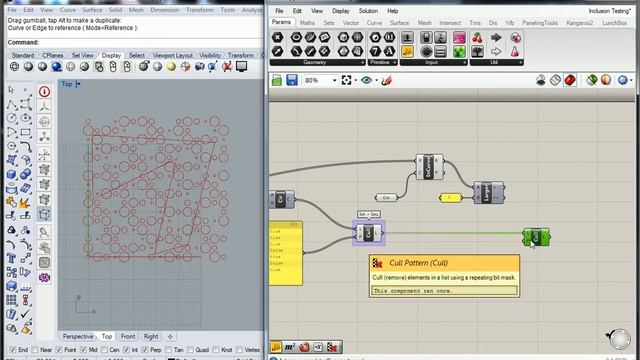The width and height of the screenshot is (640, 360).
Task: Click the Set + Seq label above Cull component
Action: click(x=369, y=214)
